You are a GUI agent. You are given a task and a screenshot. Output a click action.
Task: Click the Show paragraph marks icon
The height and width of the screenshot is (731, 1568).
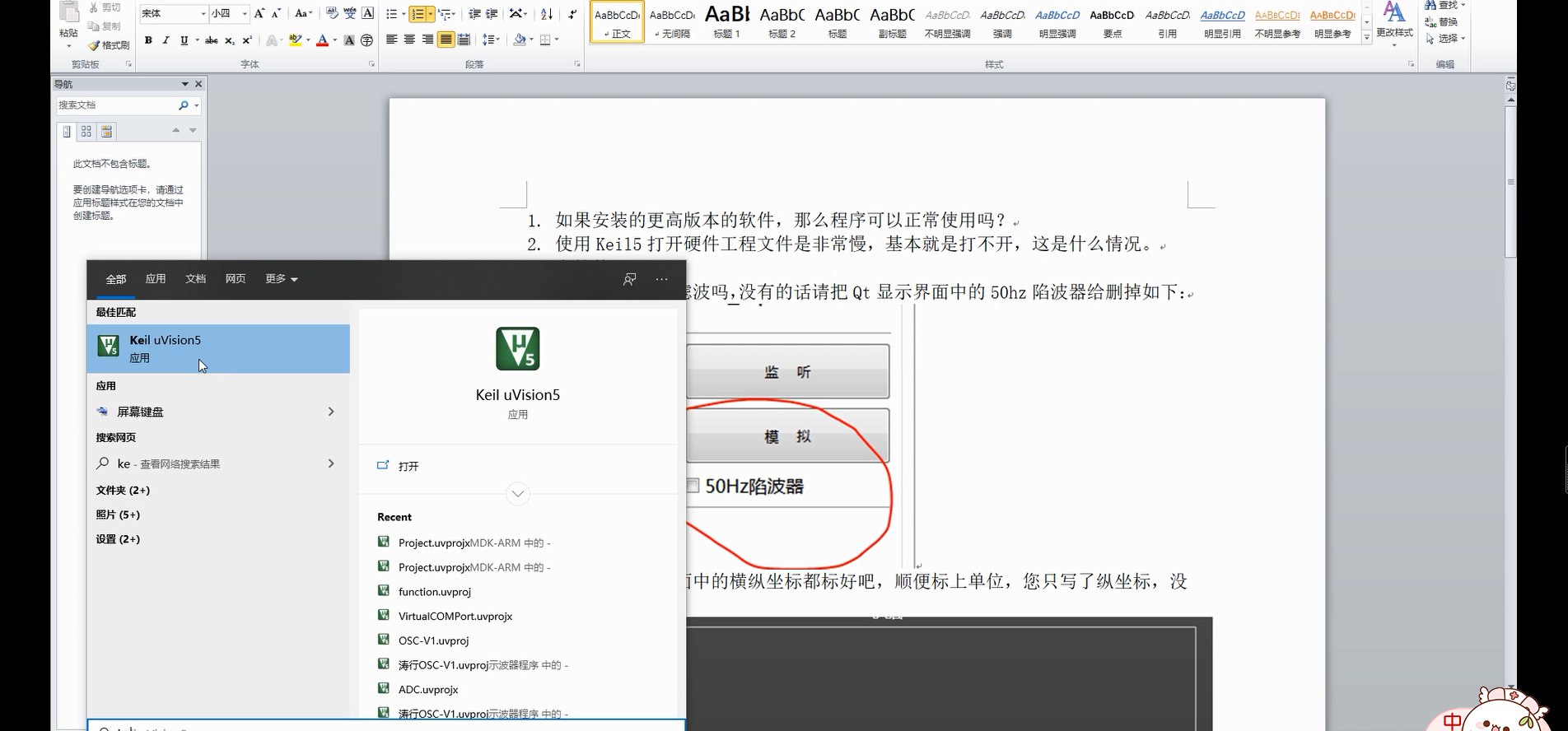(x=572, y=14)
